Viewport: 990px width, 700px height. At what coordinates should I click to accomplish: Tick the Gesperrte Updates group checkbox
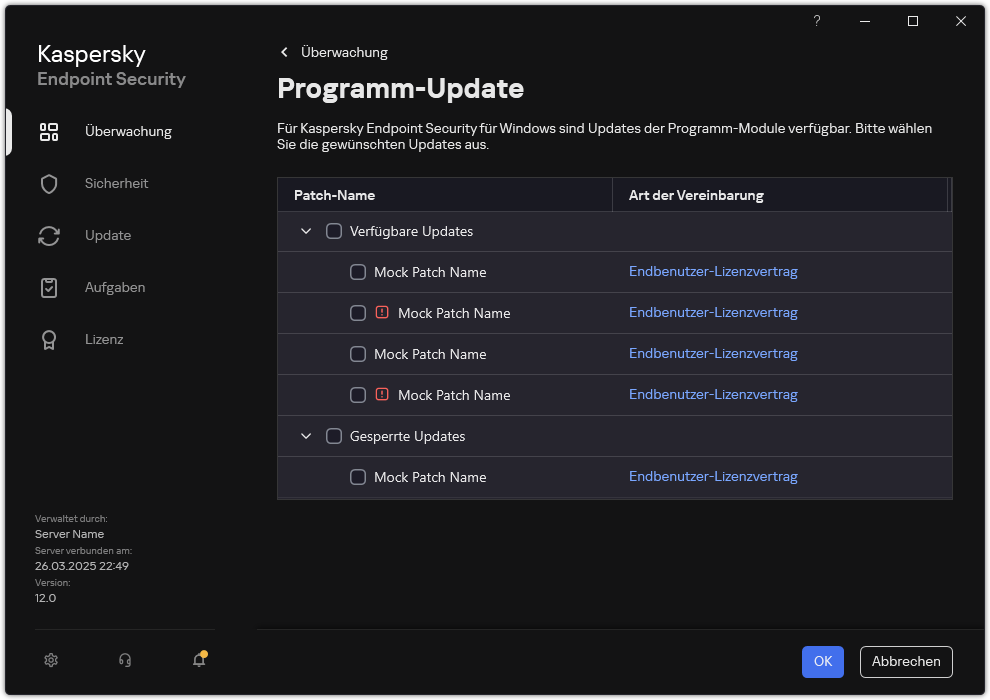pyautogui.click(x=334, y=436)
